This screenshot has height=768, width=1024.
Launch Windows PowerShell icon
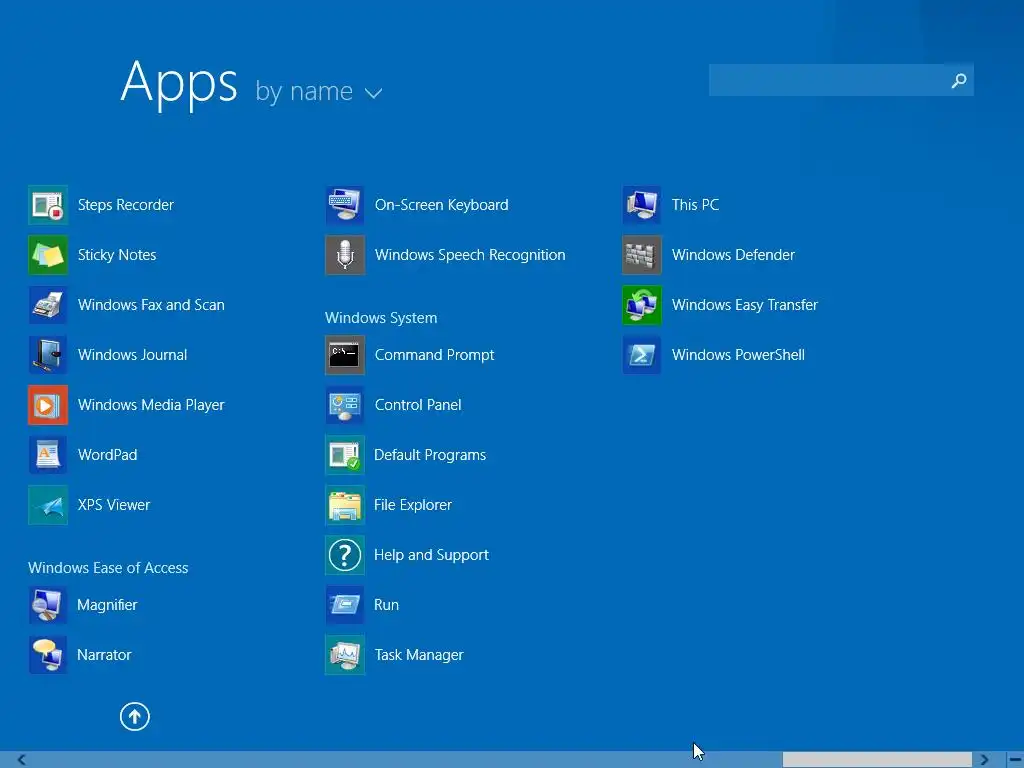point(642,355)
